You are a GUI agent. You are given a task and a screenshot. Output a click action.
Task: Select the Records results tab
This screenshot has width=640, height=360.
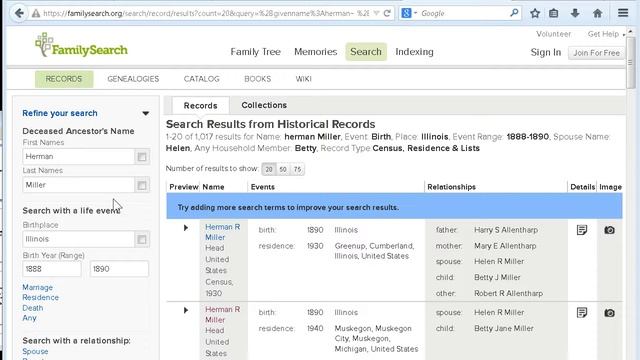tap(200, 106)
